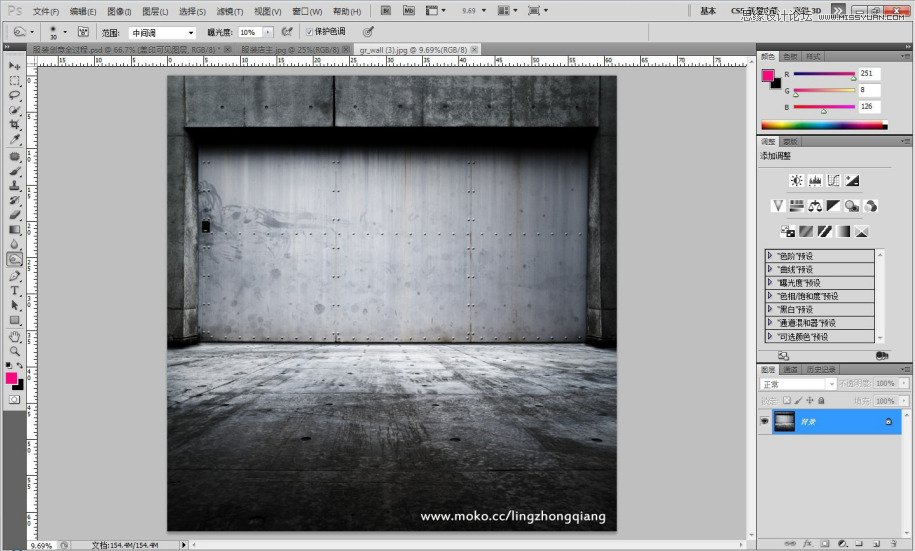915x551 pixels.
Task: Select the Horizontal Type tool
Action: pyautogui.click(x=15, y=290)
